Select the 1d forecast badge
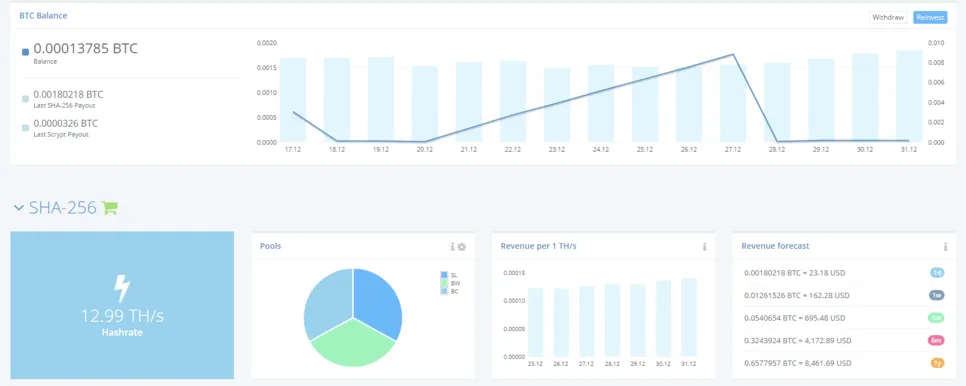 coord(937,272)
